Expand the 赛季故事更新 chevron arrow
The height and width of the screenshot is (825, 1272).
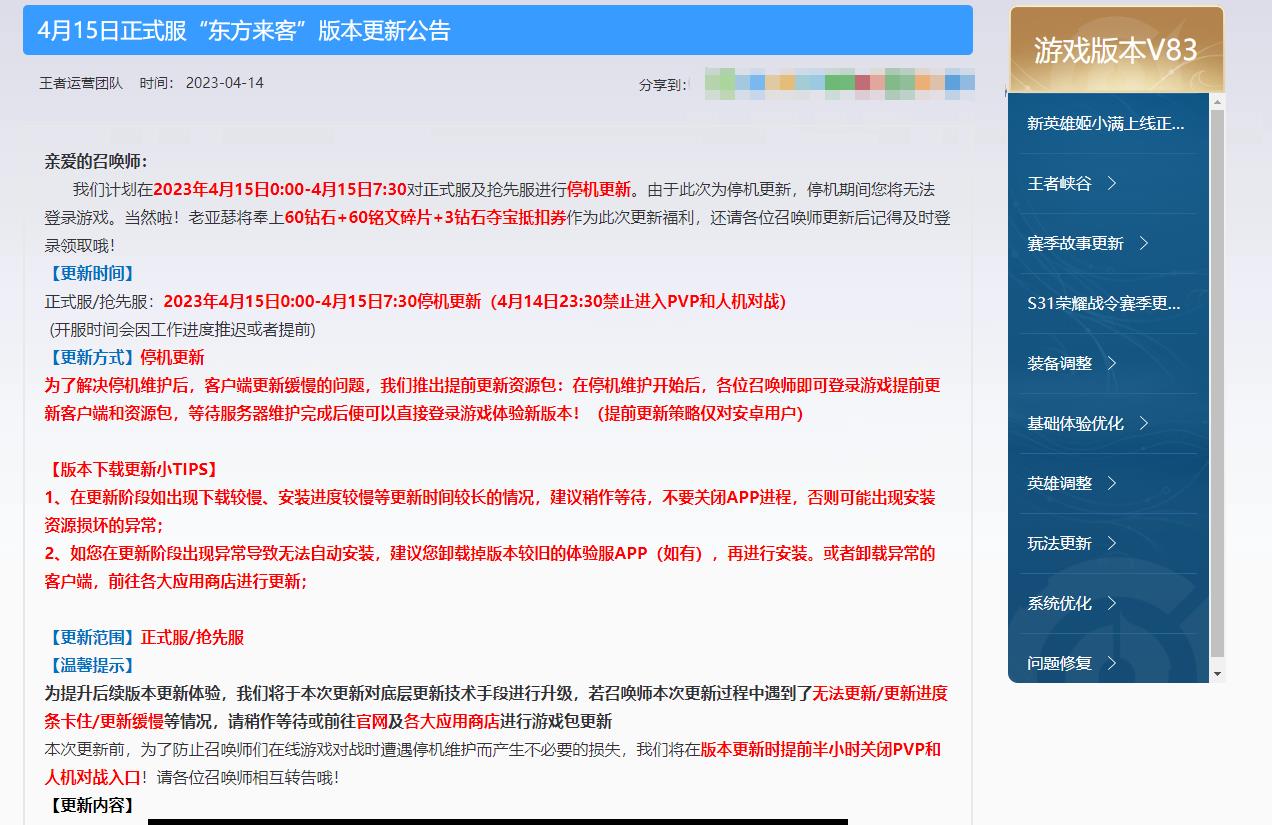tap(1143, 243)
